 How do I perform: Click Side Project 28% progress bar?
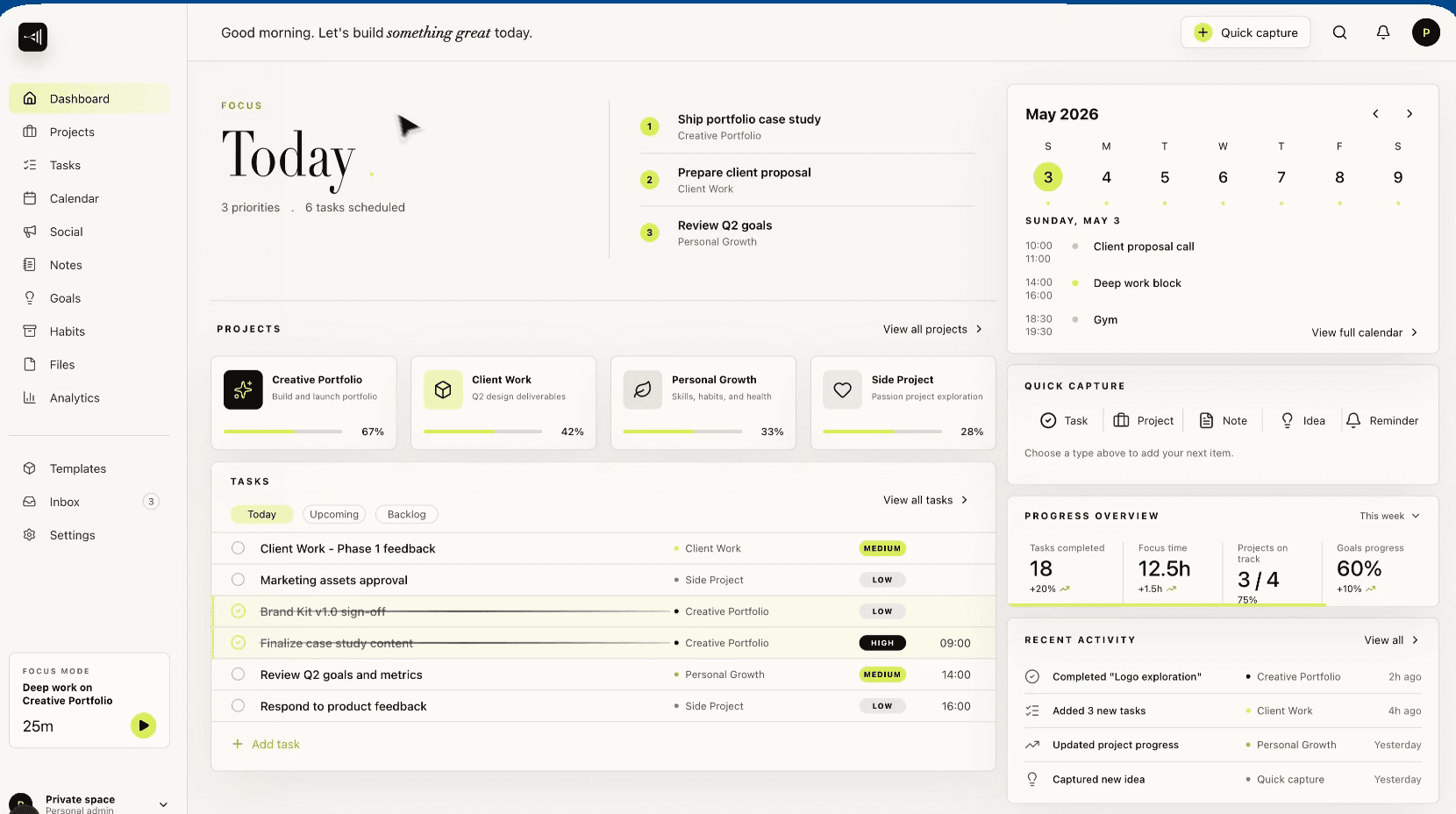[882, 432]
